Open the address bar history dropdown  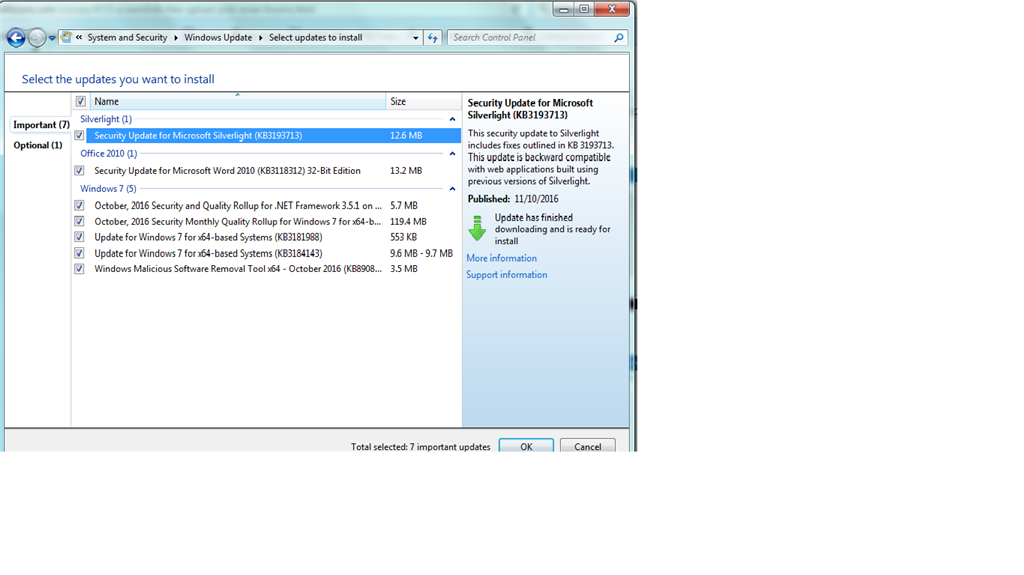pos(415,38)
